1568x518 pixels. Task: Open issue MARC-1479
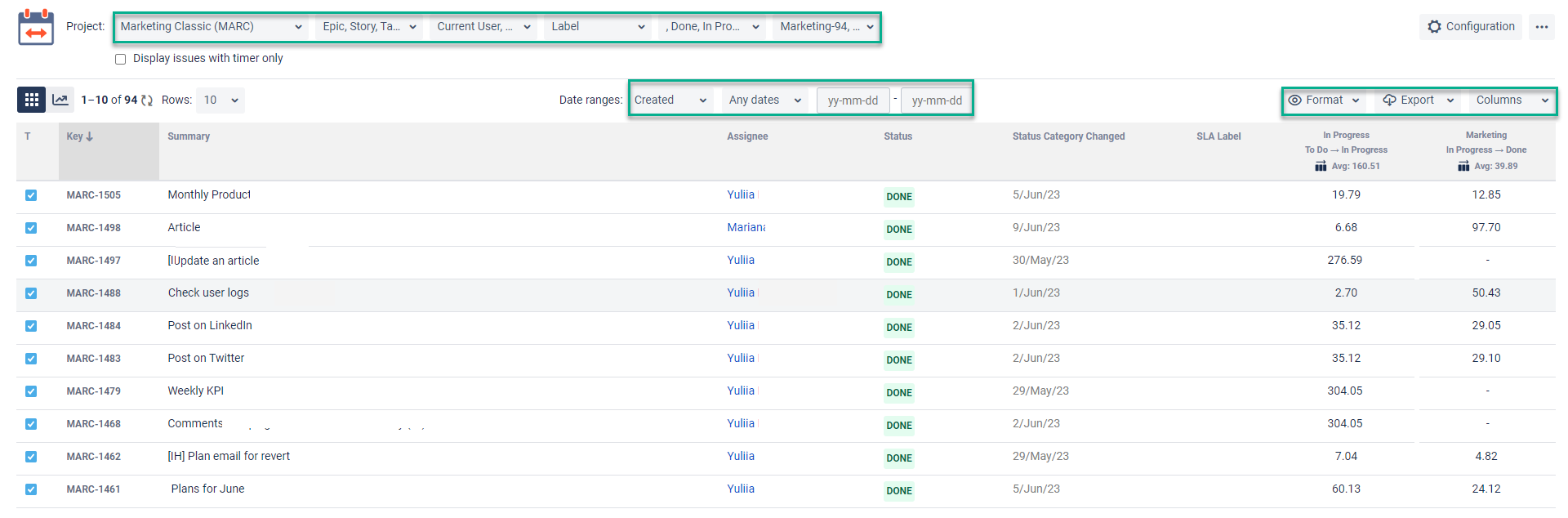[x=94, y=391]
